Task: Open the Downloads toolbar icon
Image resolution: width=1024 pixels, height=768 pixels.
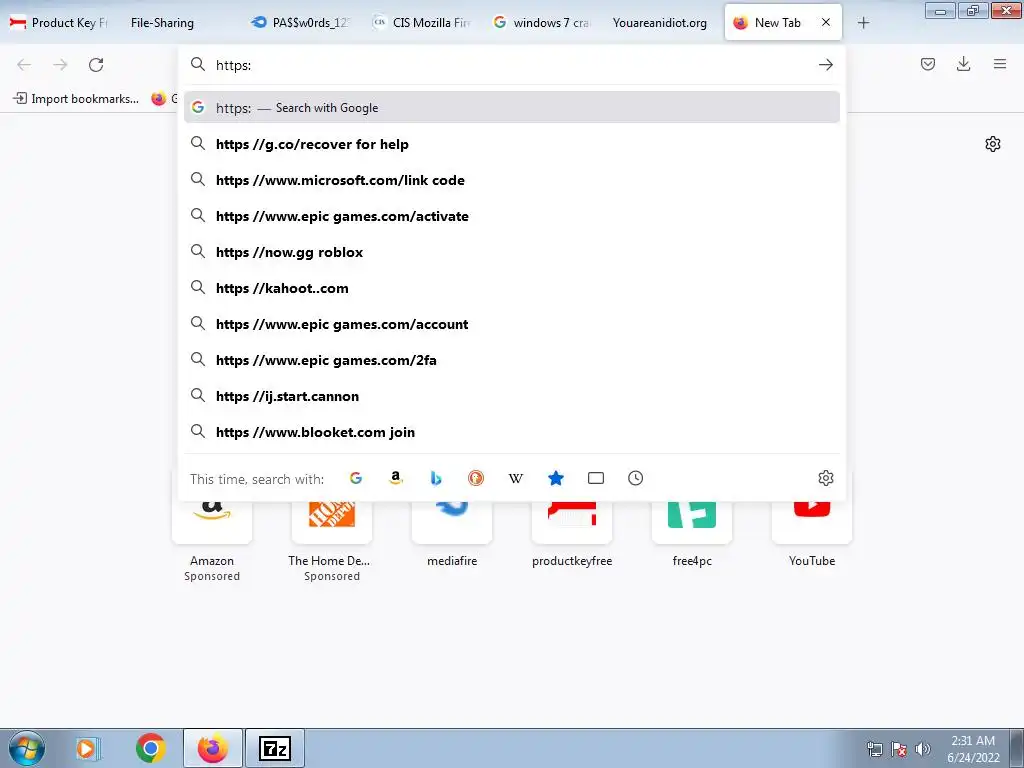Action: [x=963, y=64]
